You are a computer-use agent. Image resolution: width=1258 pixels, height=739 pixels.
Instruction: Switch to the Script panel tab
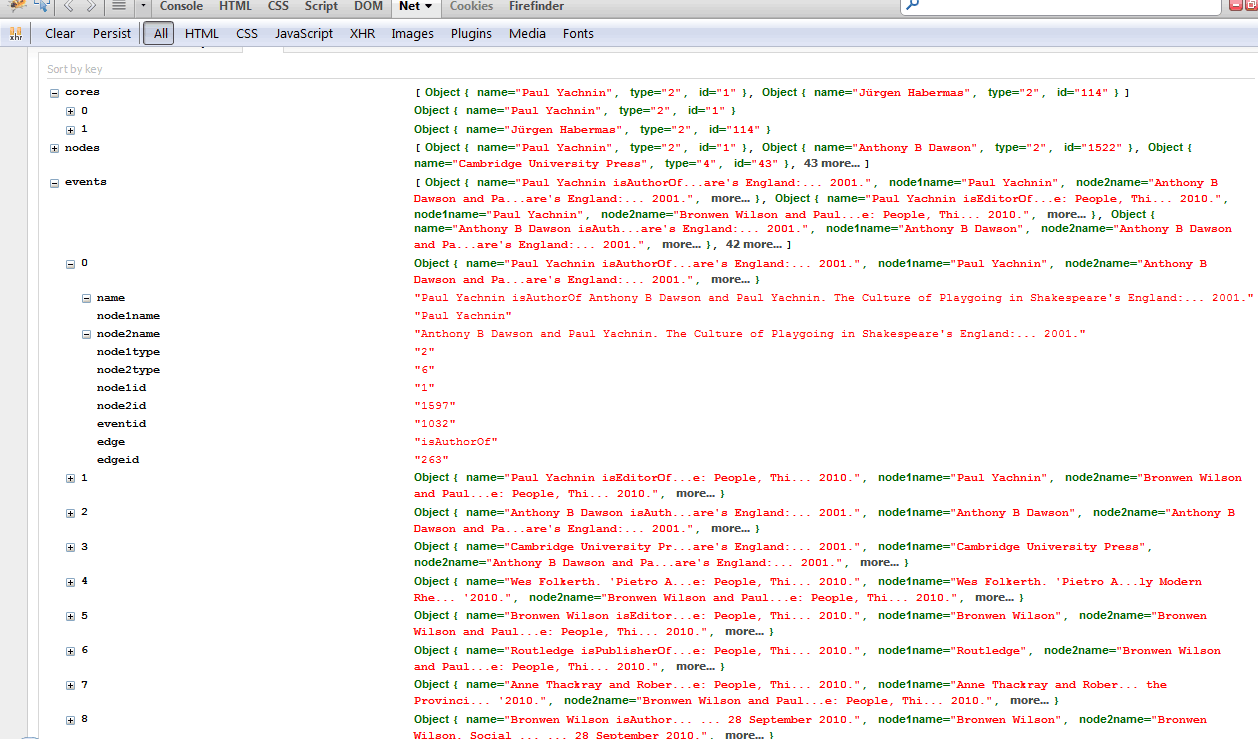coord(322,6)
